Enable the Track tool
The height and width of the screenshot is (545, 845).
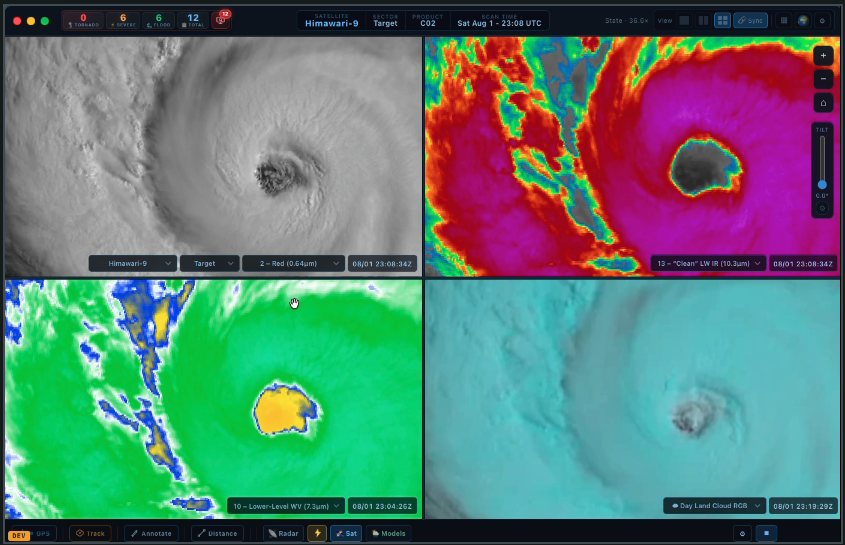click(90, 533)
